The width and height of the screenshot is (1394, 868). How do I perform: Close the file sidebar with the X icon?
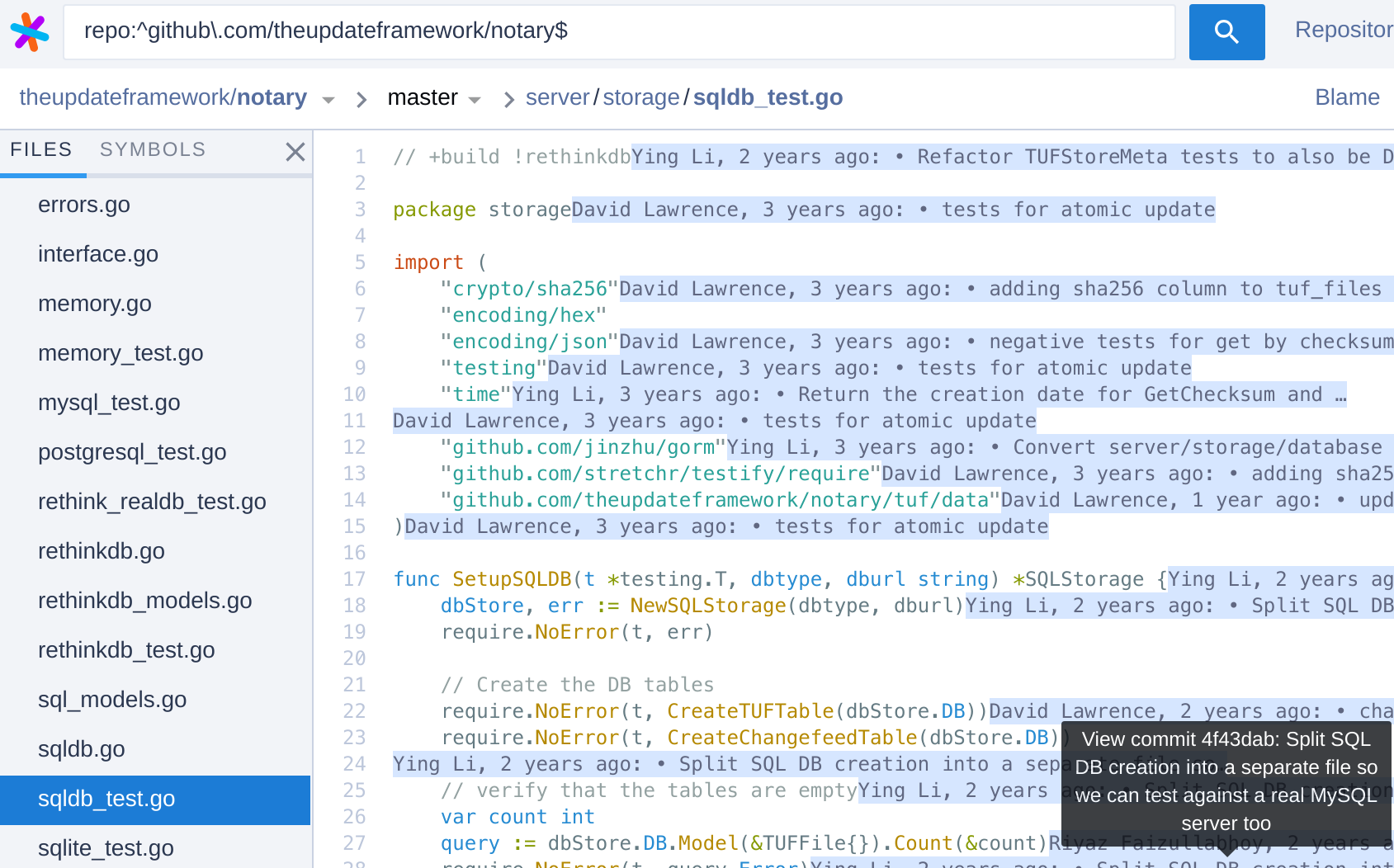pyautogui.click(x=295, y=152)
